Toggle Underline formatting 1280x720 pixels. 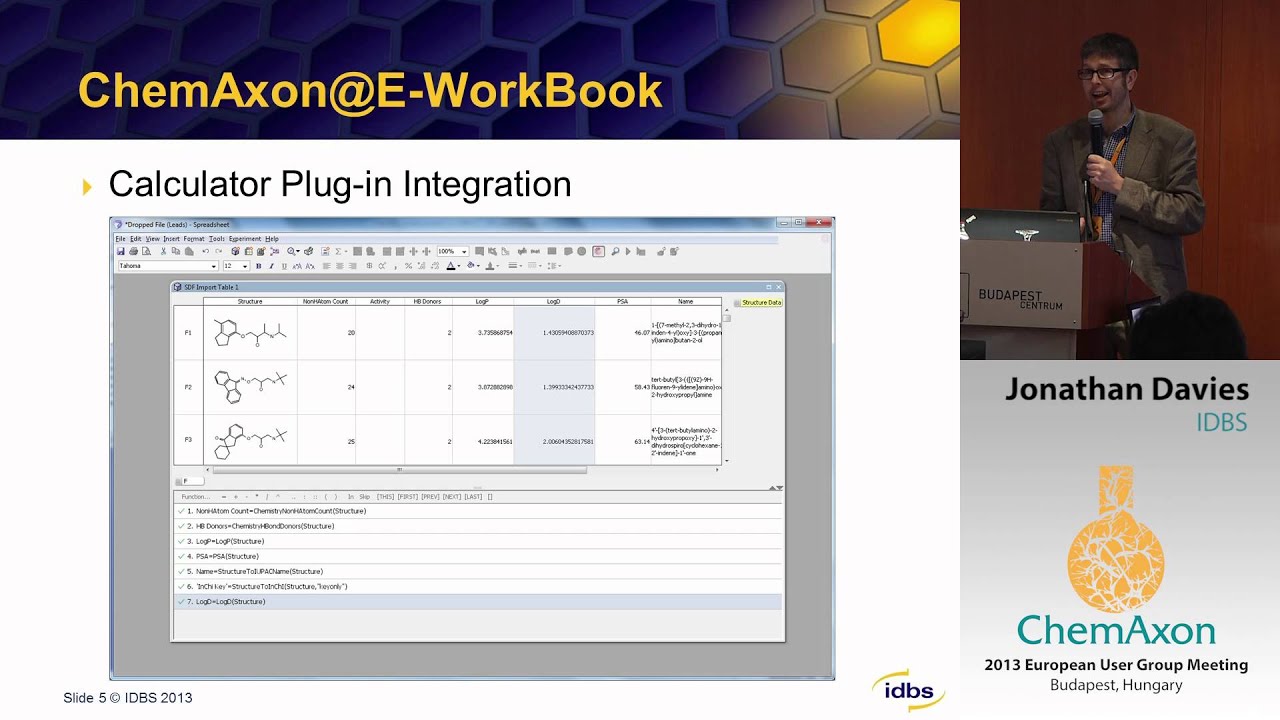284,266
